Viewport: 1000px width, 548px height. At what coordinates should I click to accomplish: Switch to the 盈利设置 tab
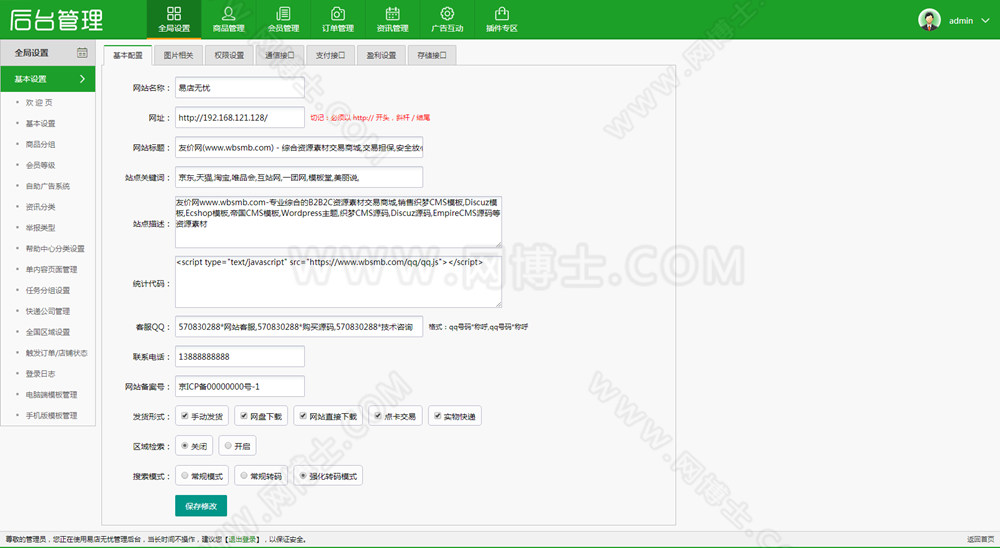381,56
